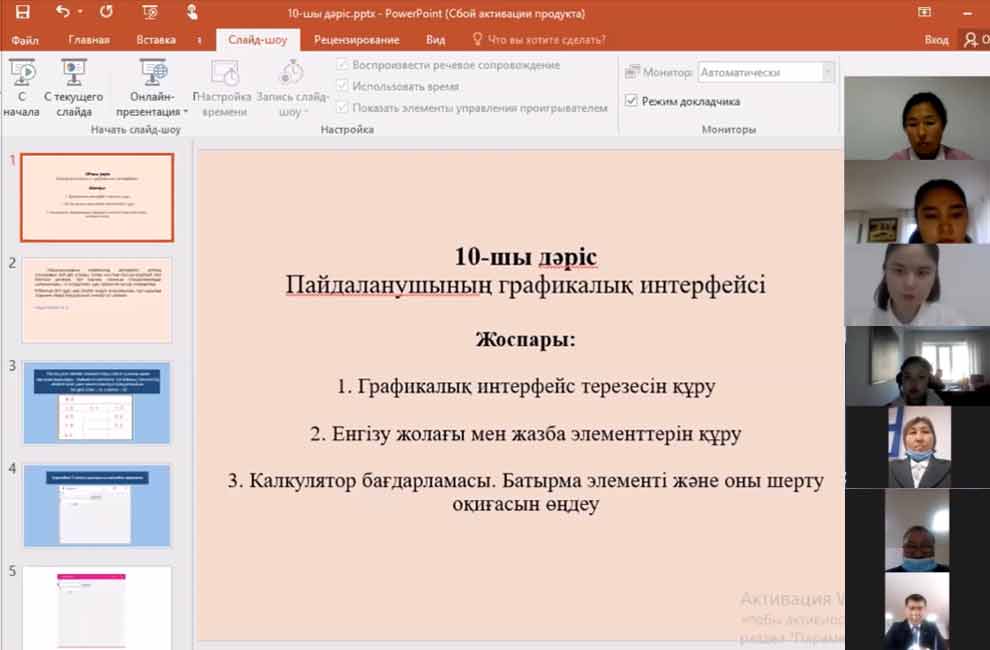Toggle the Режим докладчика checkbox

631,101
